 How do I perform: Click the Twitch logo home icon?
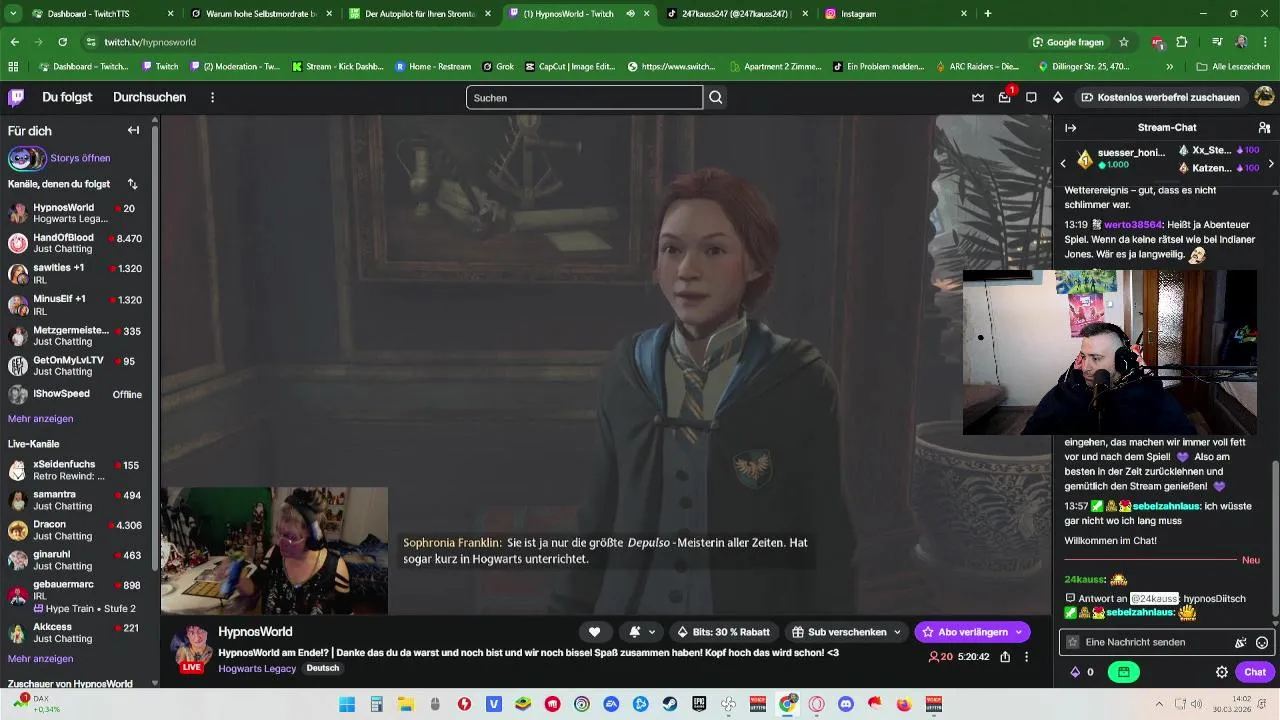click(x=16, y=97)
